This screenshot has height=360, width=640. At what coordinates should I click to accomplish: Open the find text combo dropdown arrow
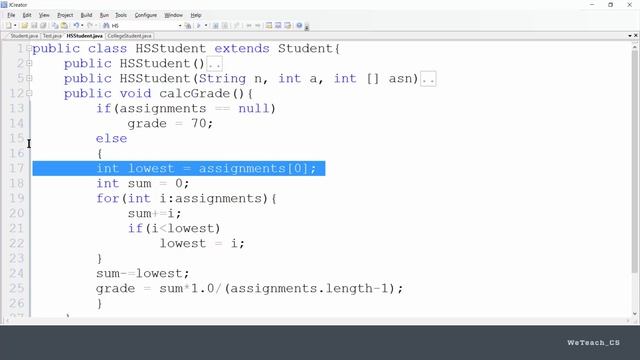(180, 26)
